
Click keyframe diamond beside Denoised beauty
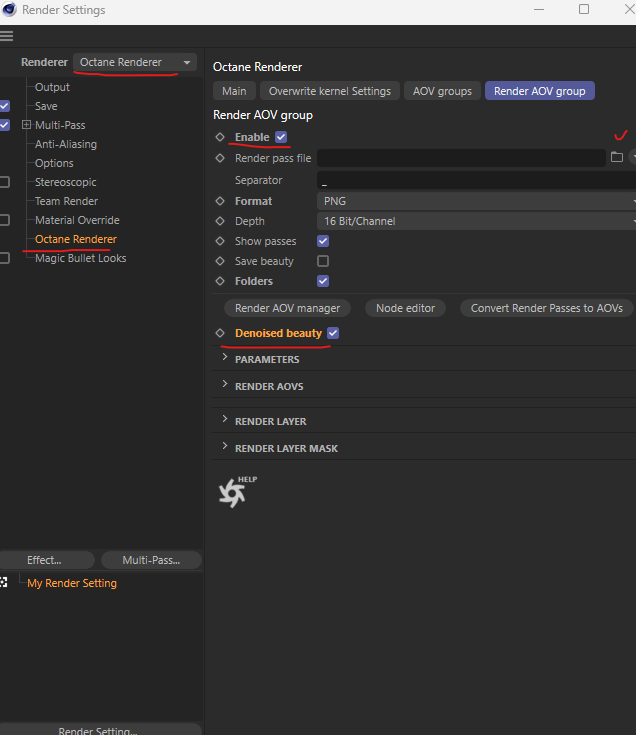(220, 333)
